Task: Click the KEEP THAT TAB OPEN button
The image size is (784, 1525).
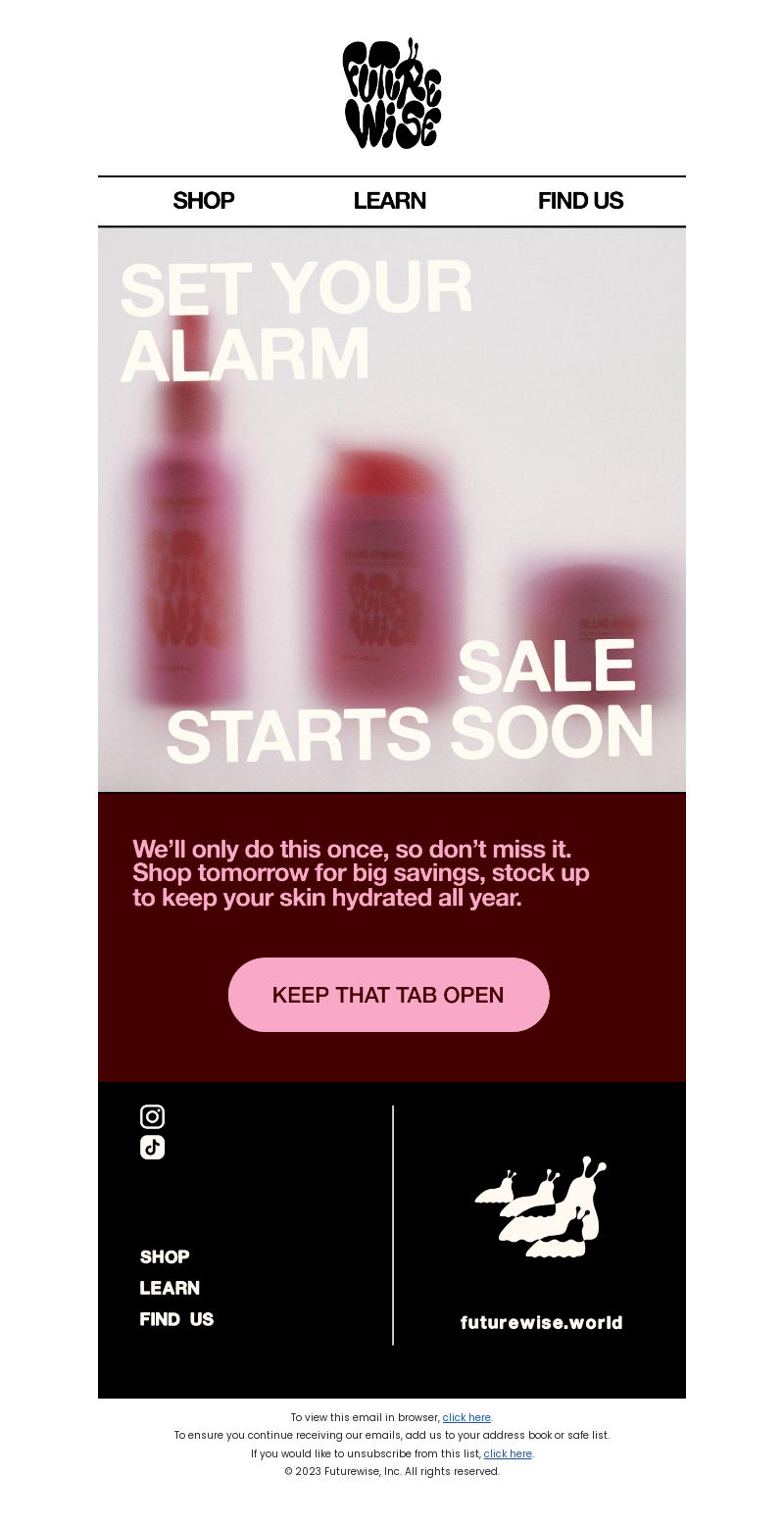Action: pyautogui.click(x=389, y=995)
